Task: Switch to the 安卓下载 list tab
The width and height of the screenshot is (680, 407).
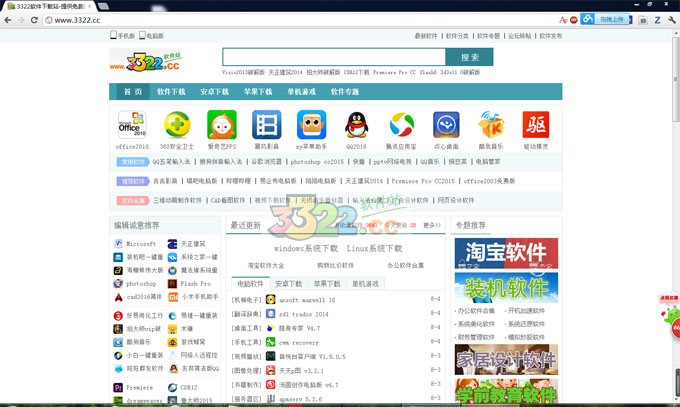Action: [x=289, y=284]
